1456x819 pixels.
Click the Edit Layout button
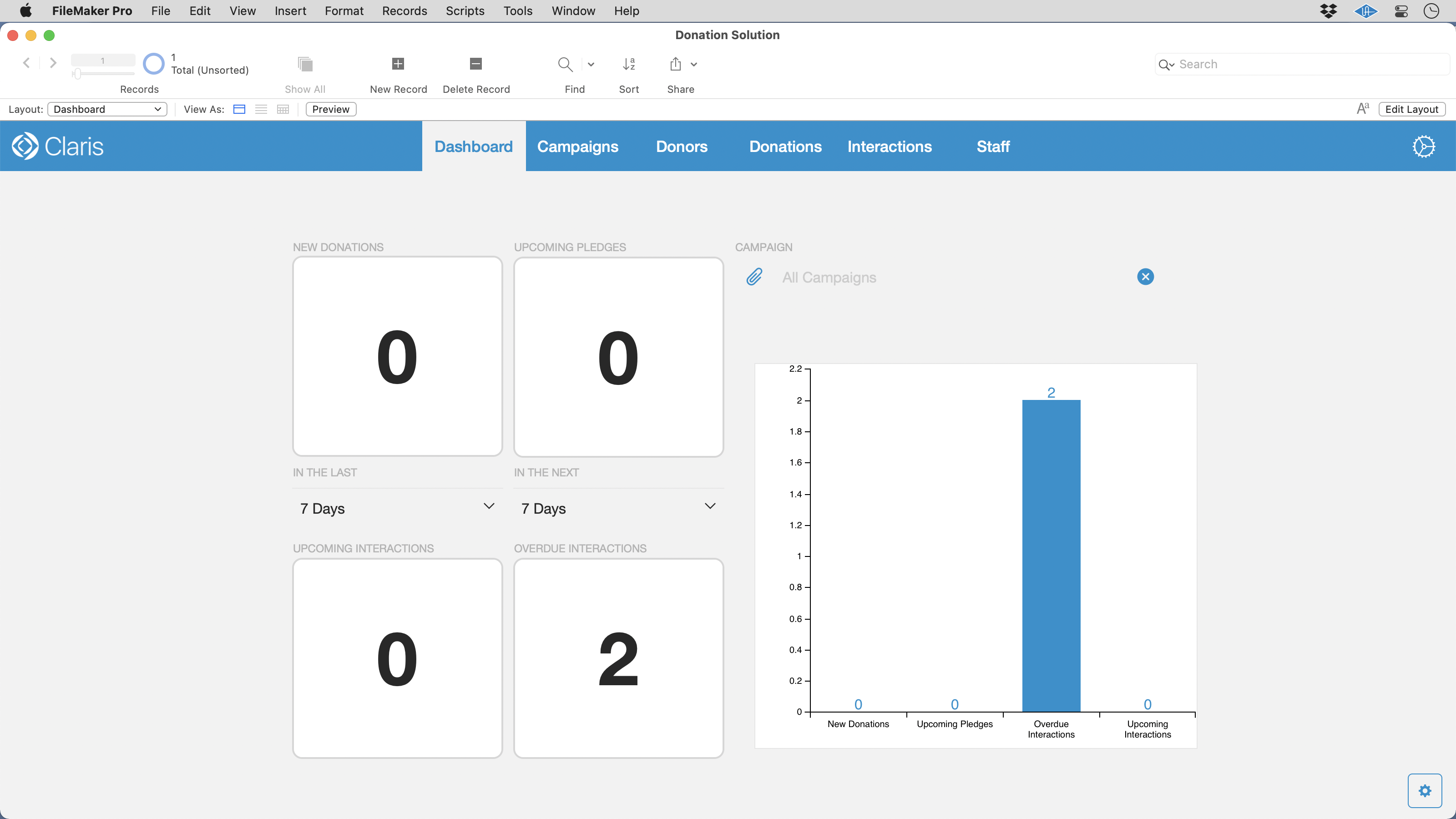1412,109
